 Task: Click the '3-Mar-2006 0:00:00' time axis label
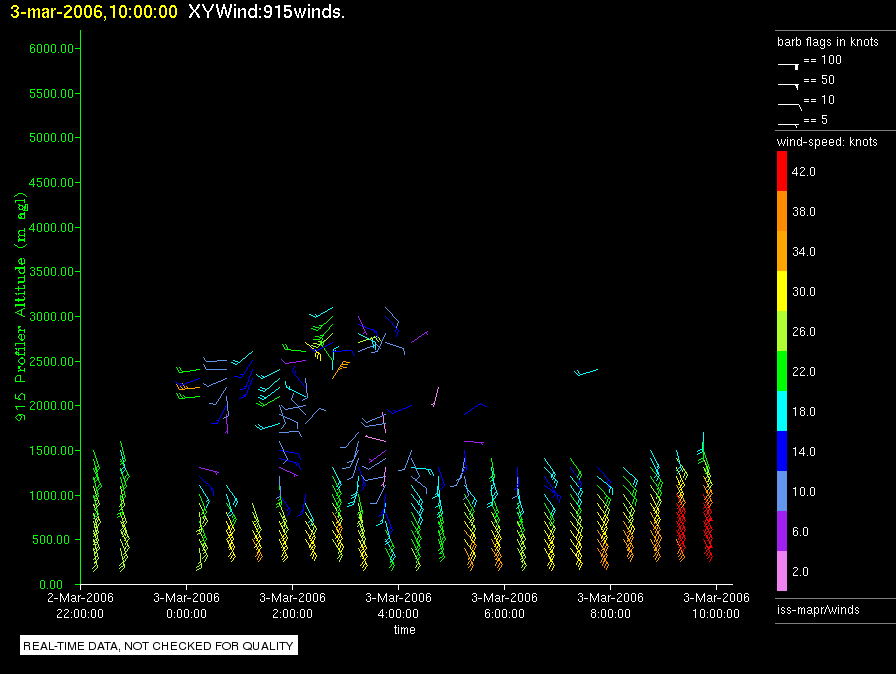point(186,605)
